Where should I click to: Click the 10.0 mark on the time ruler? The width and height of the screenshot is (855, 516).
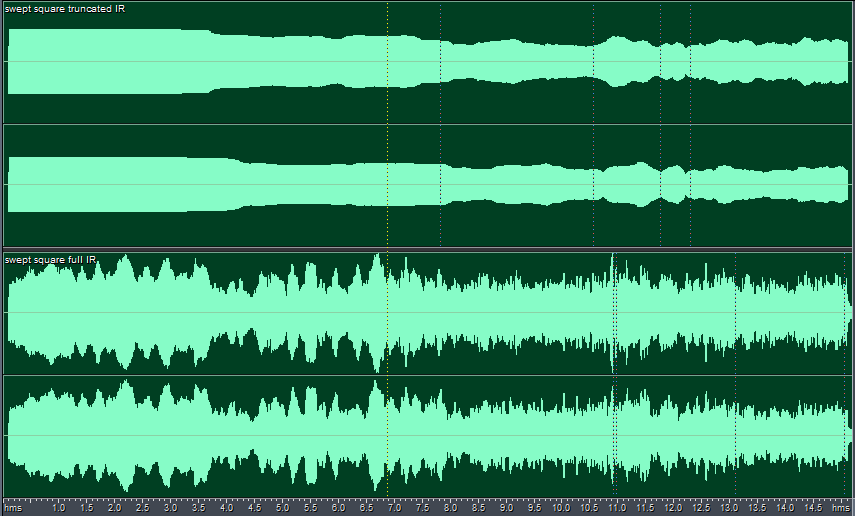click(561, 508)
